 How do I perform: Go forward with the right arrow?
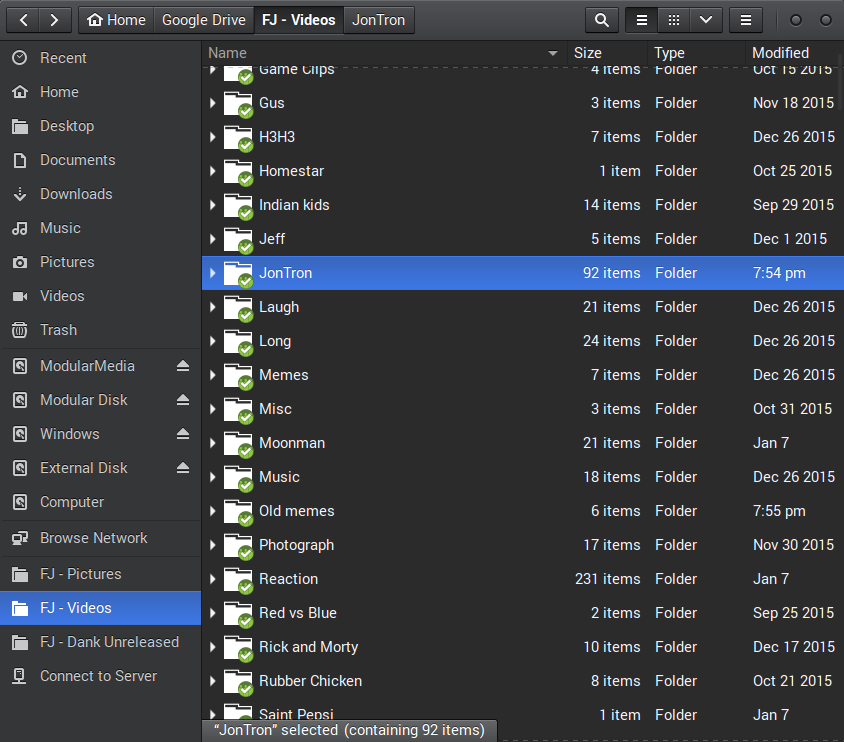(x=55, y=20)
